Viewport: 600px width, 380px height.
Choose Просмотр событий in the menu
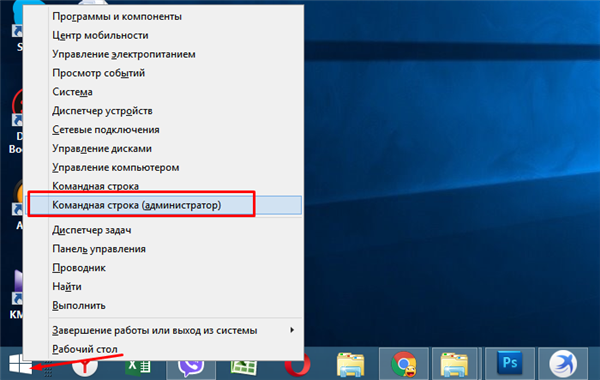[x=164, y=73]
